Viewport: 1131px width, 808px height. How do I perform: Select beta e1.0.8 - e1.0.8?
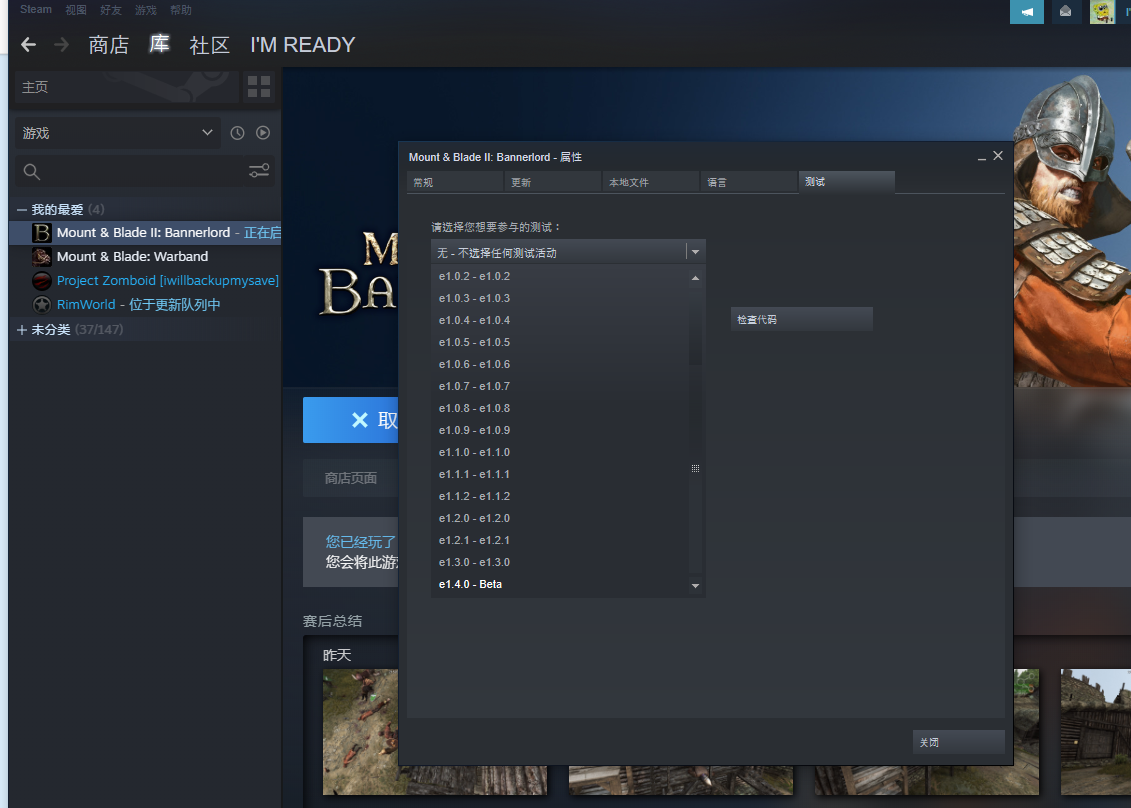click(560, 408)
